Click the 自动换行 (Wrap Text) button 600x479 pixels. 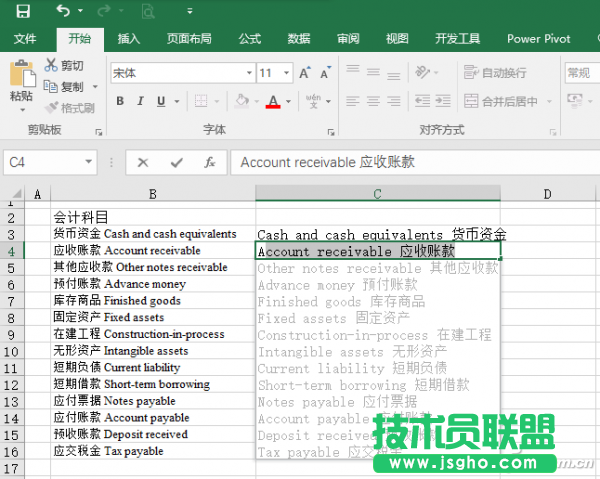point(496,73)
